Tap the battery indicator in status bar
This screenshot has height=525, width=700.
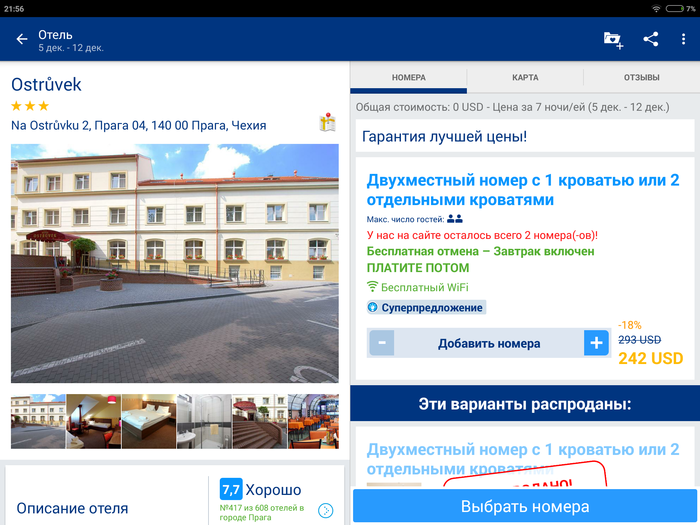click(675, 8)
